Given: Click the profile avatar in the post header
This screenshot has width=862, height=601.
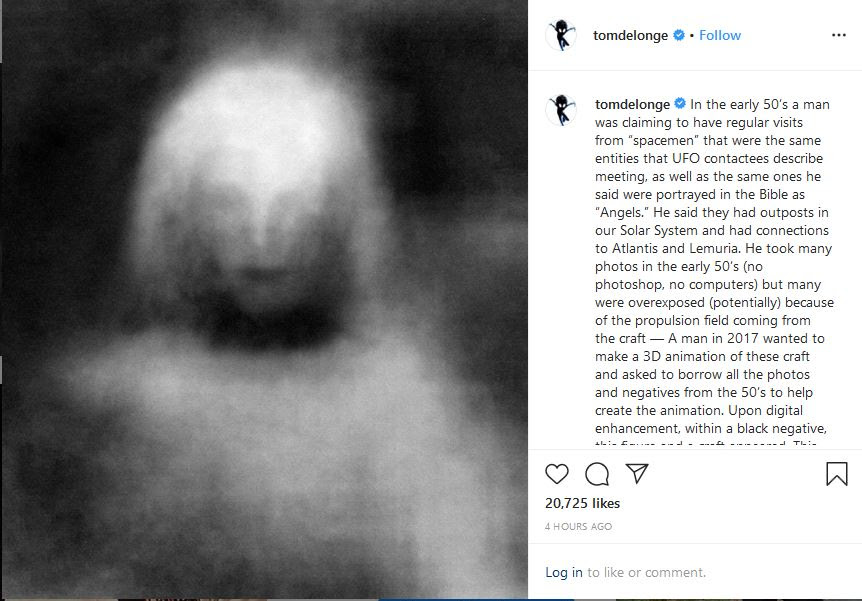Looking at the screenshot, I should tap(561, 35).
